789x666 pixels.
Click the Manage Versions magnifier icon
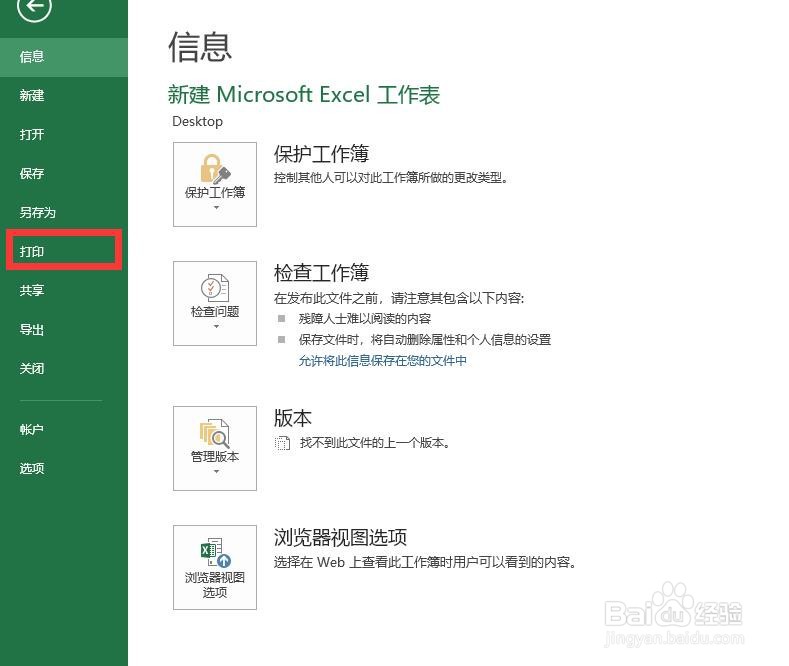pyautogui.click(x=215, y=433)
